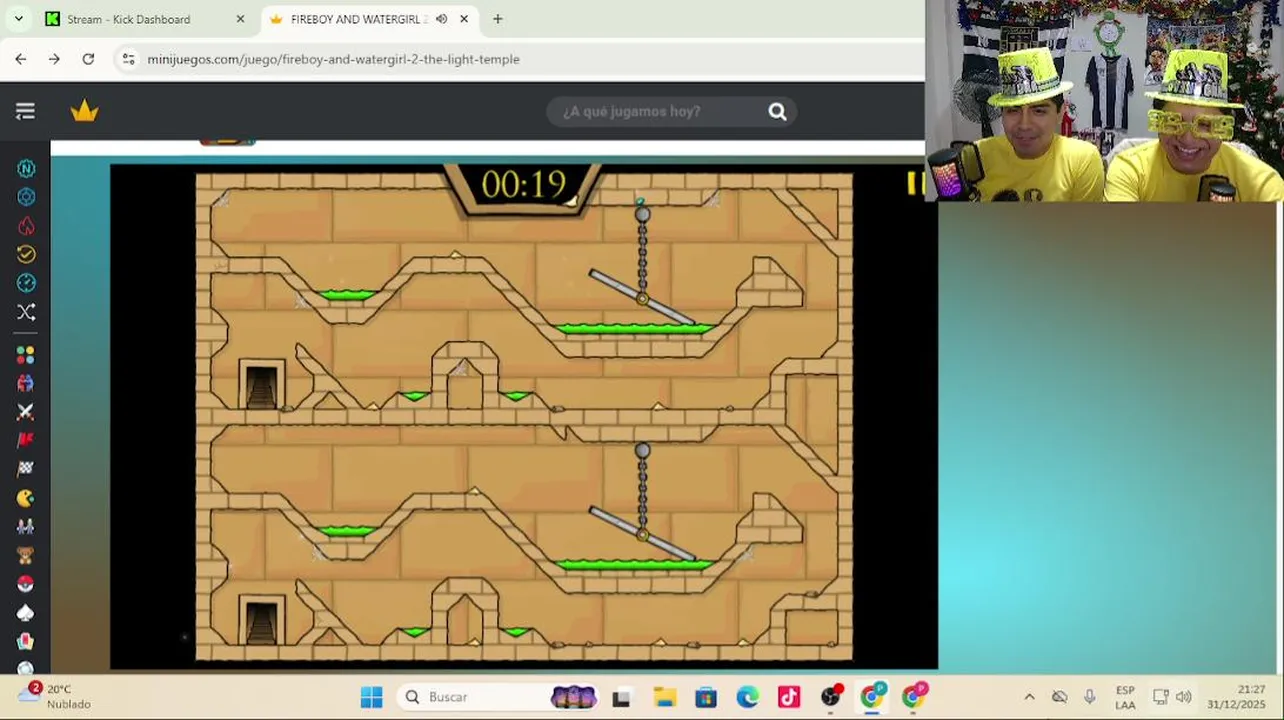Open the teddy bear kids category
Image resolution: width=1284 pixels, height=720 pixels.
tap(26, 555)
